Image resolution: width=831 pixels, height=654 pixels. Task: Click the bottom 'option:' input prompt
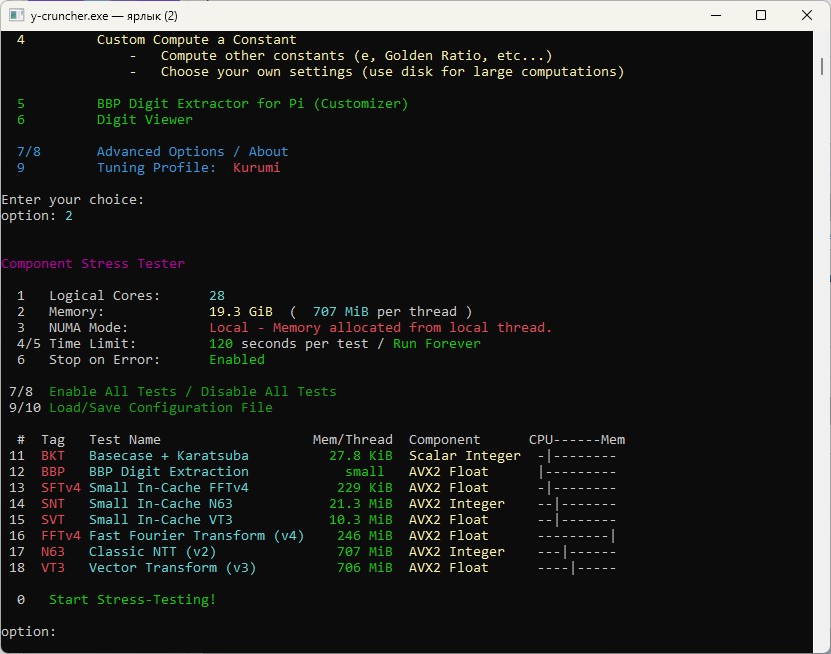(29, 632)
